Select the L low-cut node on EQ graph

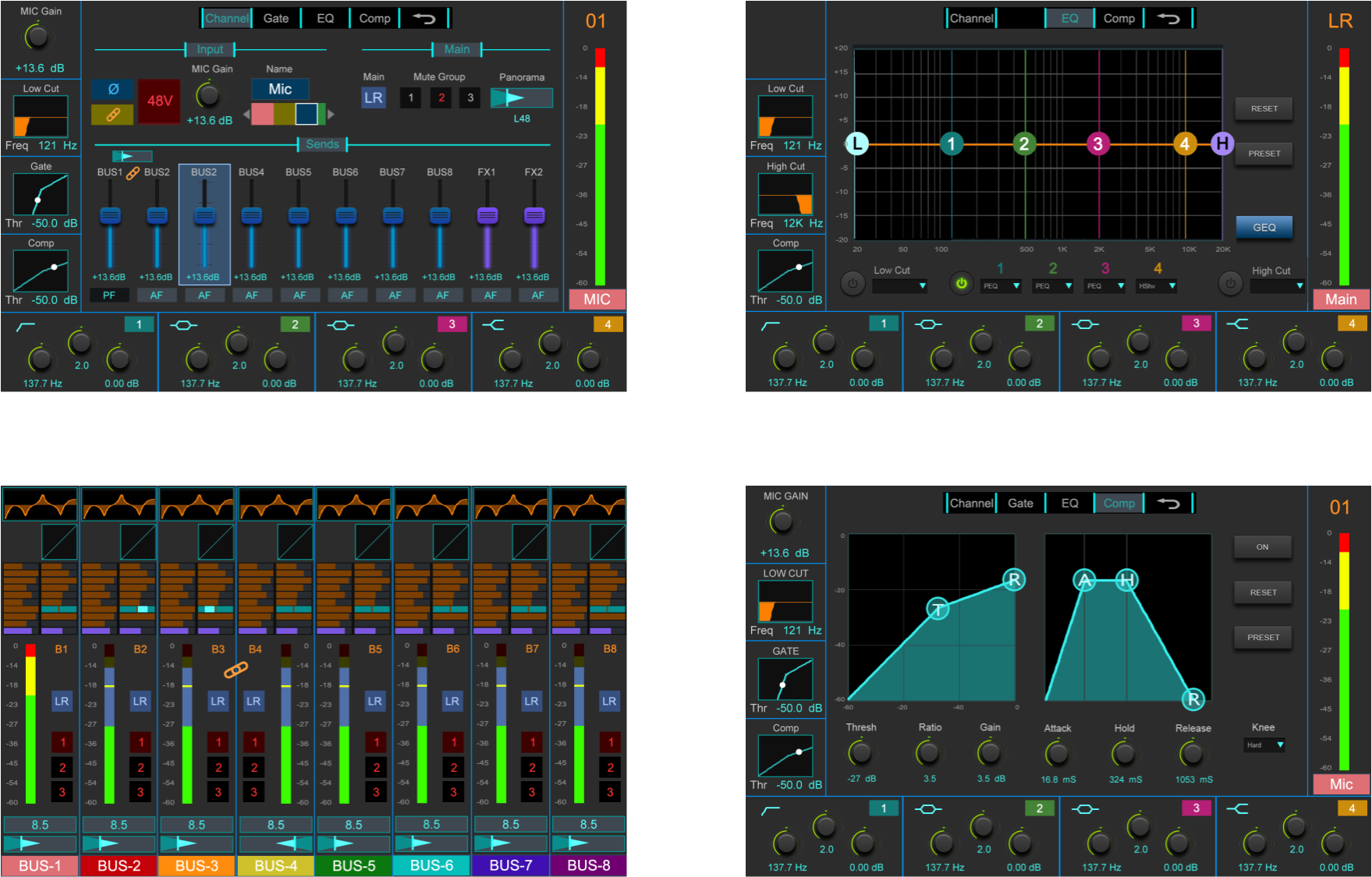coord(857,143)
